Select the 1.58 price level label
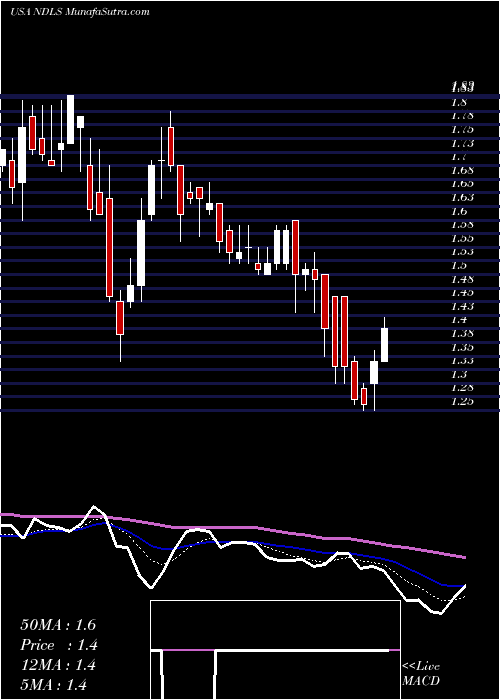 click(463, 225)
